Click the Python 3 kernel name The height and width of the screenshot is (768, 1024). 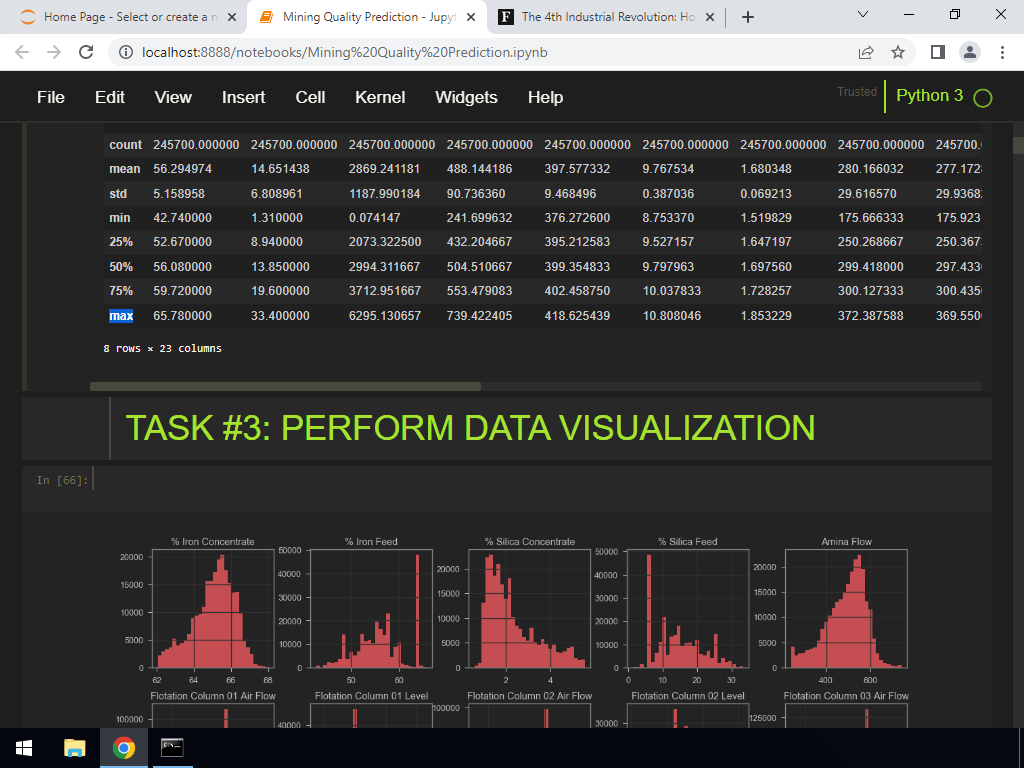(x=927, y=96)
